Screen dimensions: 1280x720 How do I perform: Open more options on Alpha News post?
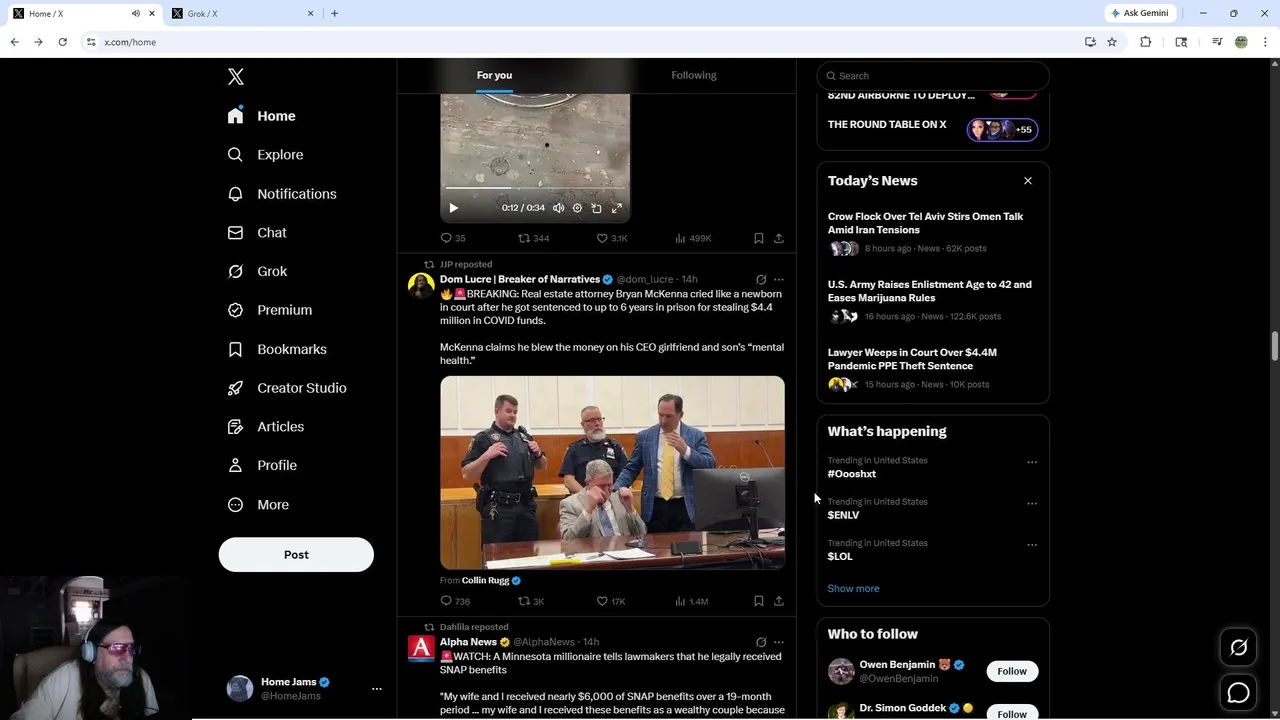(x=779, y=642)
